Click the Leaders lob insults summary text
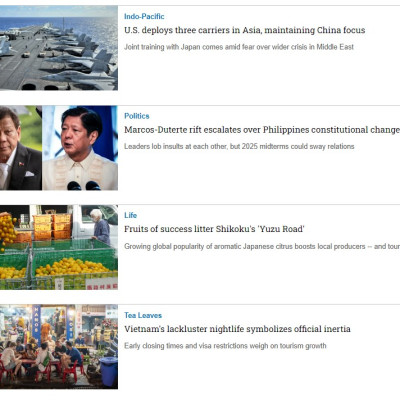Viewport: 400px width, 400px height. click(x=239, y=146)
